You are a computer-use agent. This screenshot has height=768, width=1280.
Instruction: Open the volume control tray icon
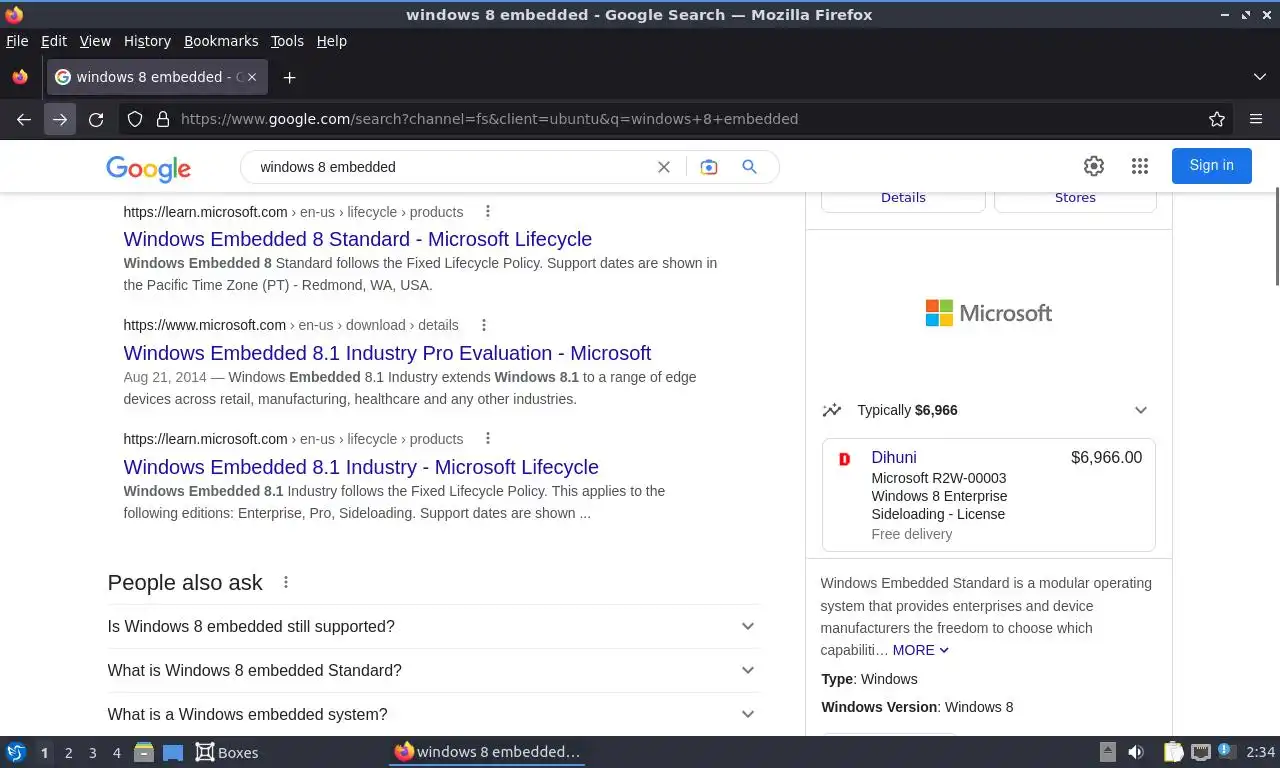(1136, 752)
